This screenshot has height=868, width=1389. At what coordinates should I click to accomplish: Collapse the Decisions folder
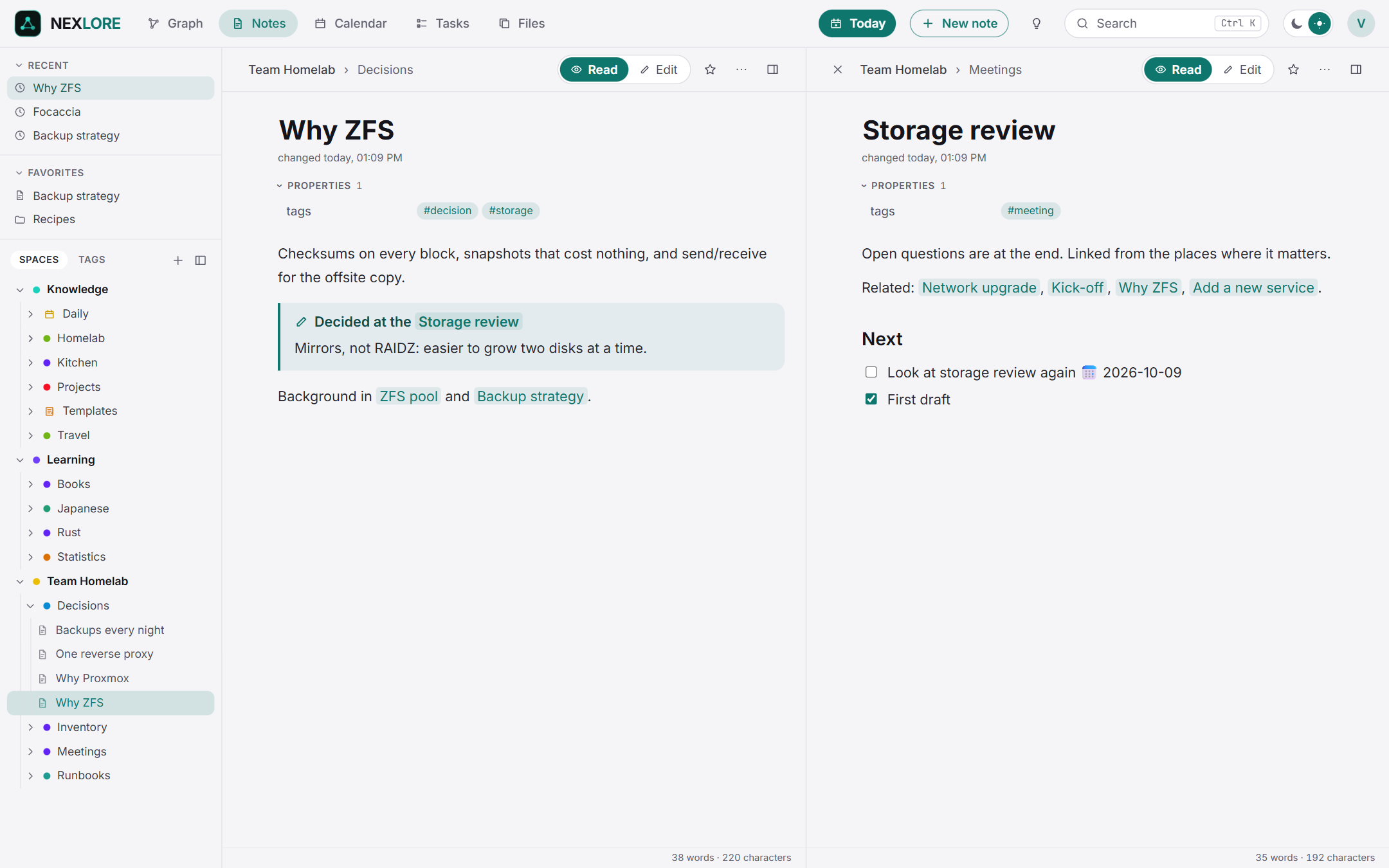tap(30, 606)
